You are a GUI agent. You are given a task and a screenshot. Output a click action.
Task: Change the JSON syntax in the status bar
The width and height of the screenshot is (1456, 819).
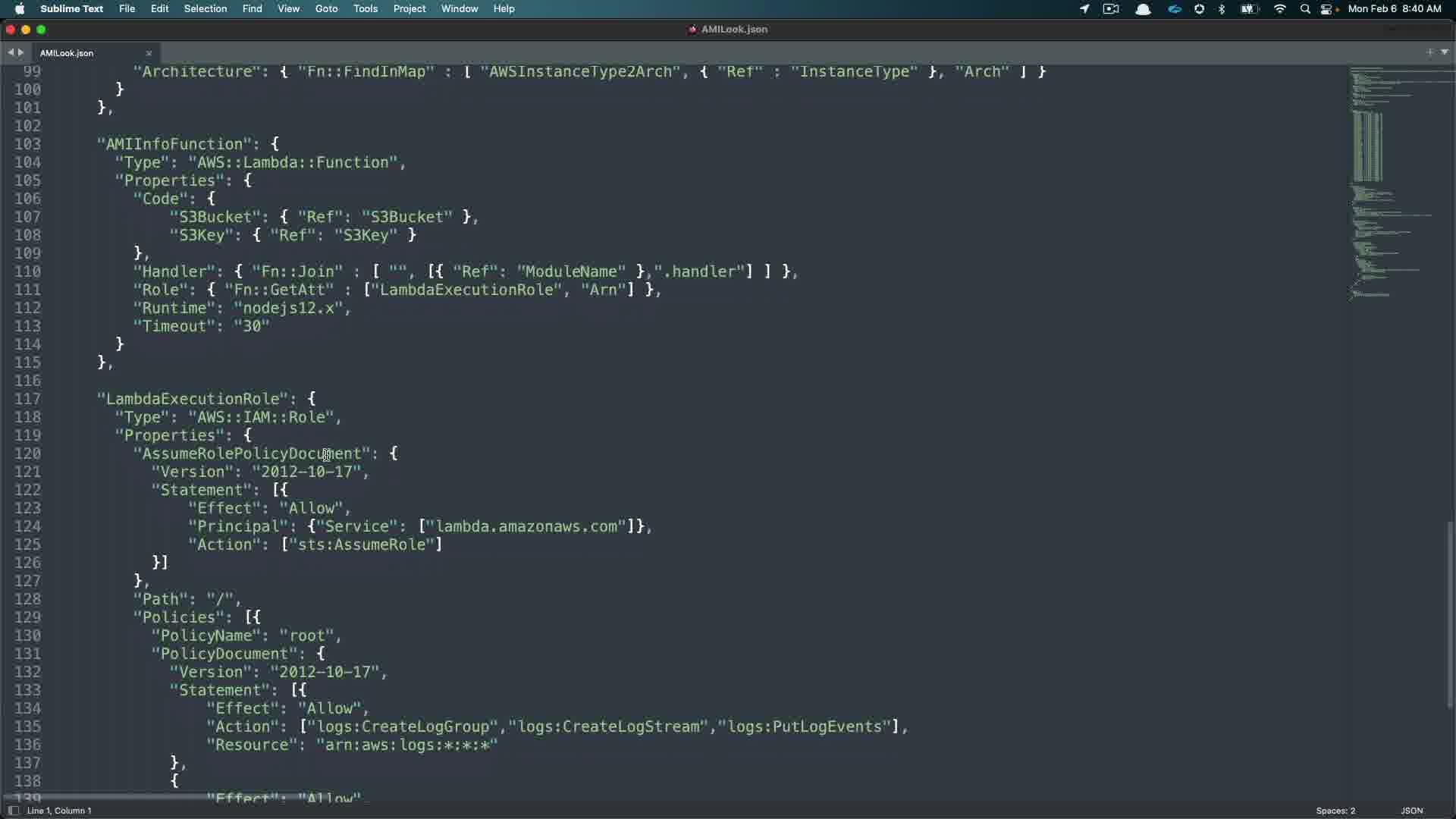click(1411, 811)
